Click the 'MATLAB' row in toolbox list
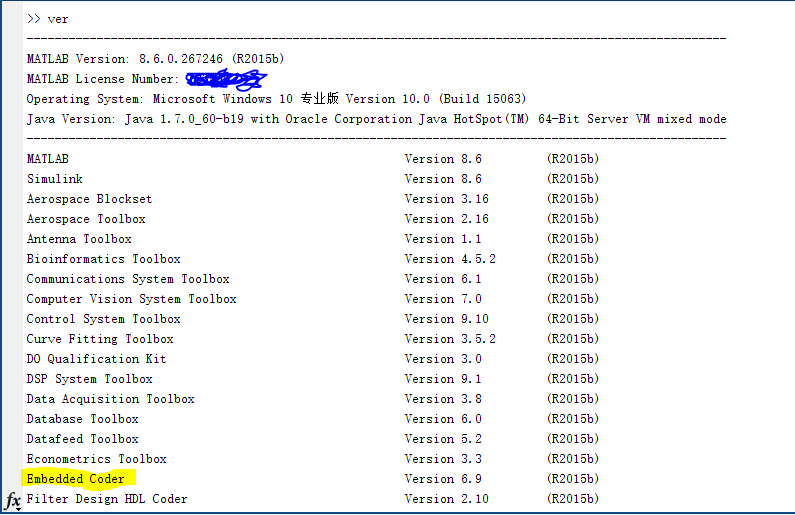Screen dimensions: 795x515 pyautogui.click(x=48, y=159)
